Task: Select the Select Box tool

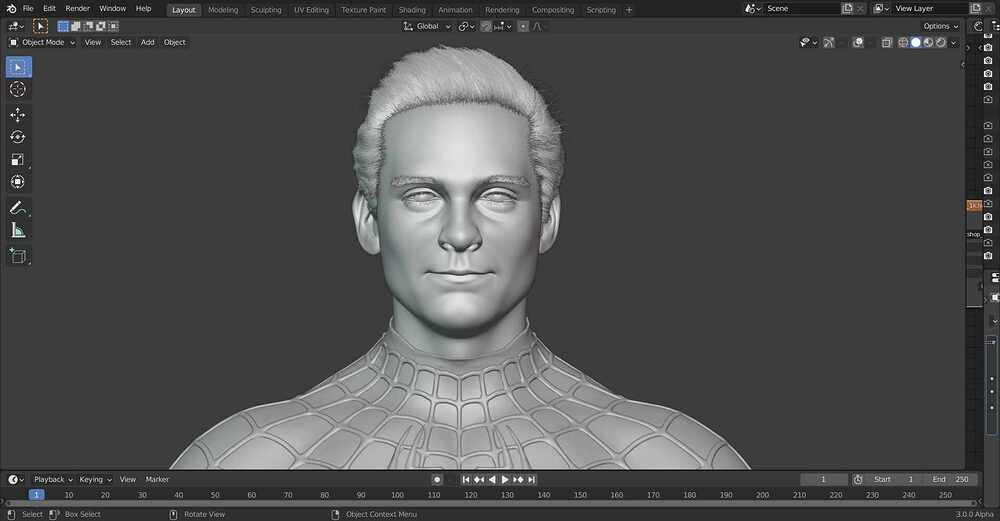Action: click(x=18, y=67)
